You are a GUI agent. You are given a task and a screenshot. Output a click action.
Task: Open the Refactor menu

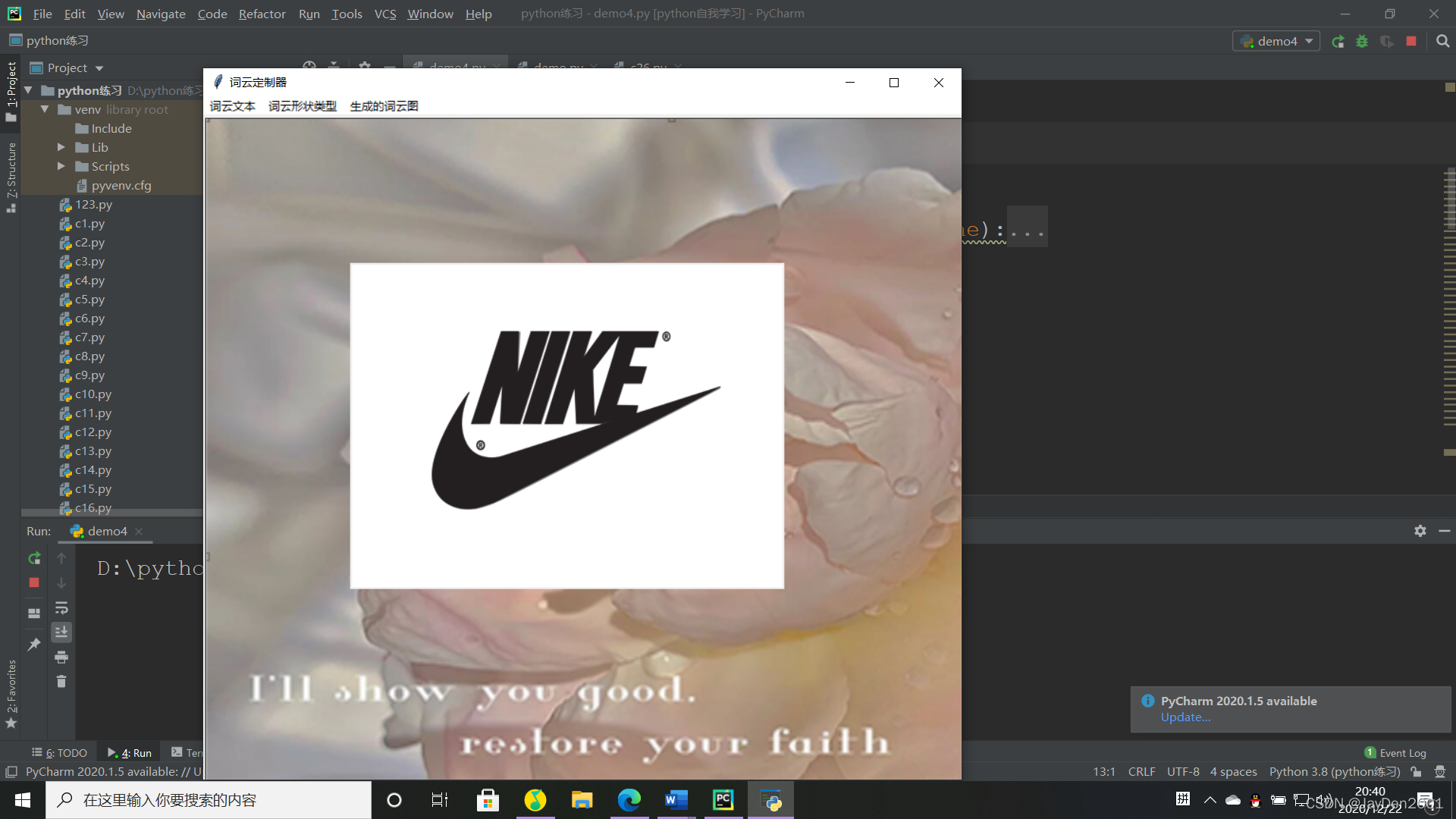(262, 14)
